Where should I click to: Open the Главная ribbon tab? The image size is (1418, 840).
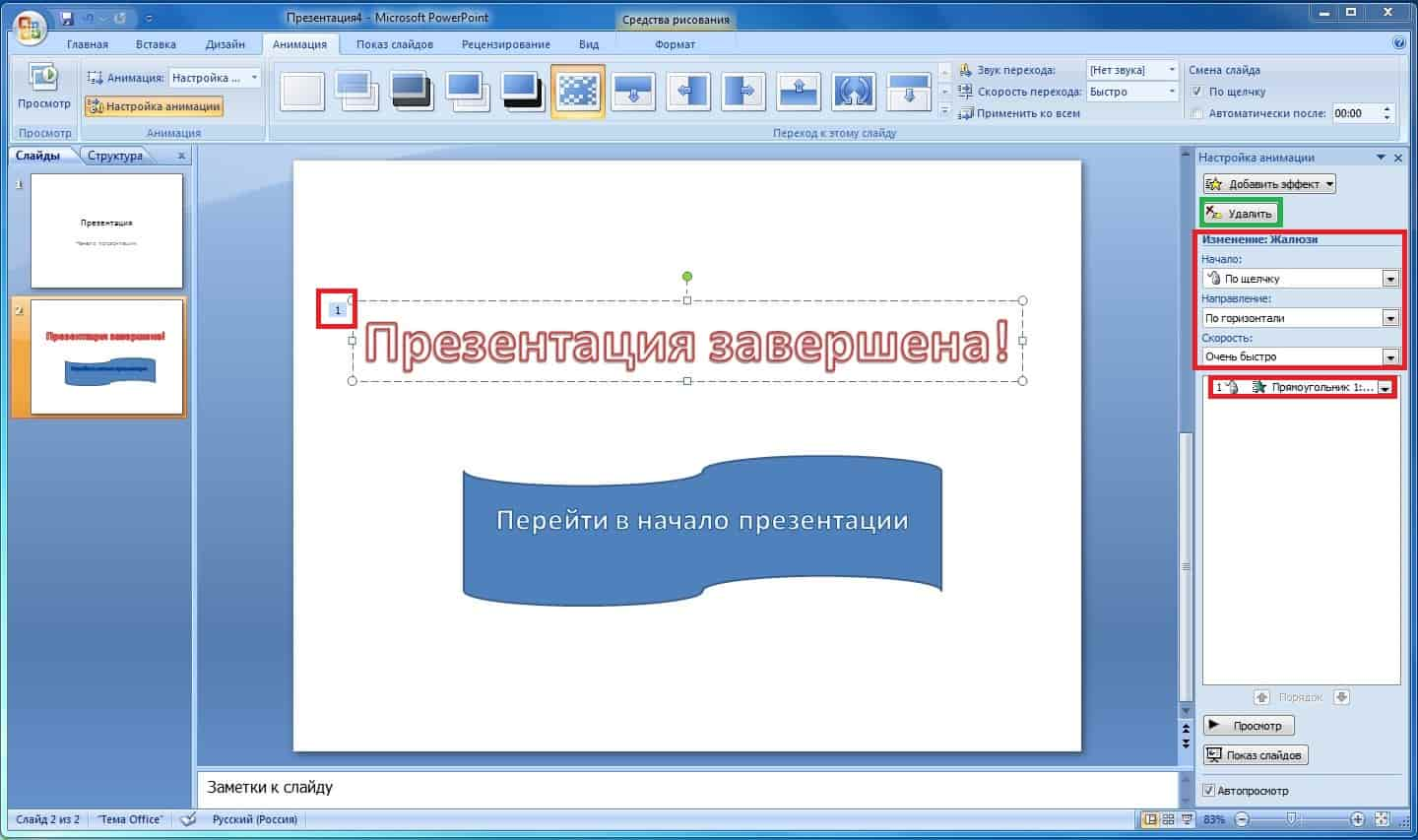88,44
